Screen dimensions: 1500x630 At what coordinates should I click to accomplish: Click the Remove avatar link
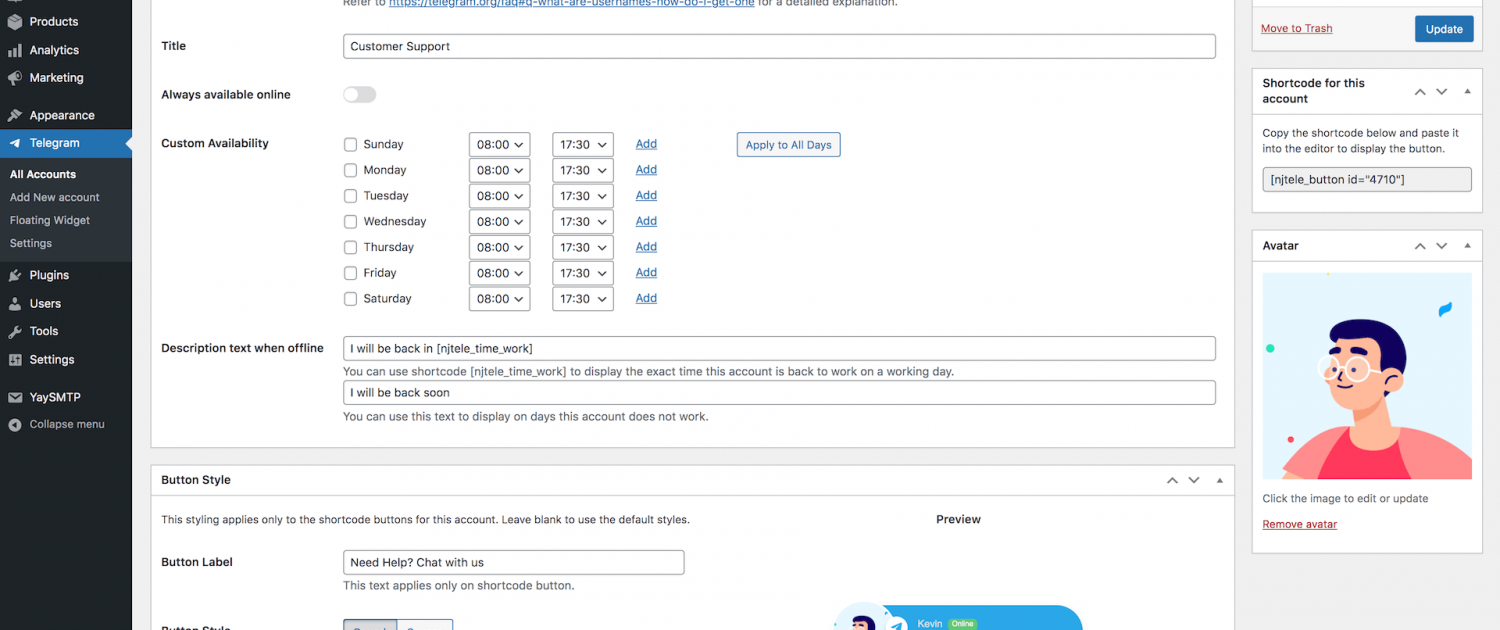[x=1299, y=524]
